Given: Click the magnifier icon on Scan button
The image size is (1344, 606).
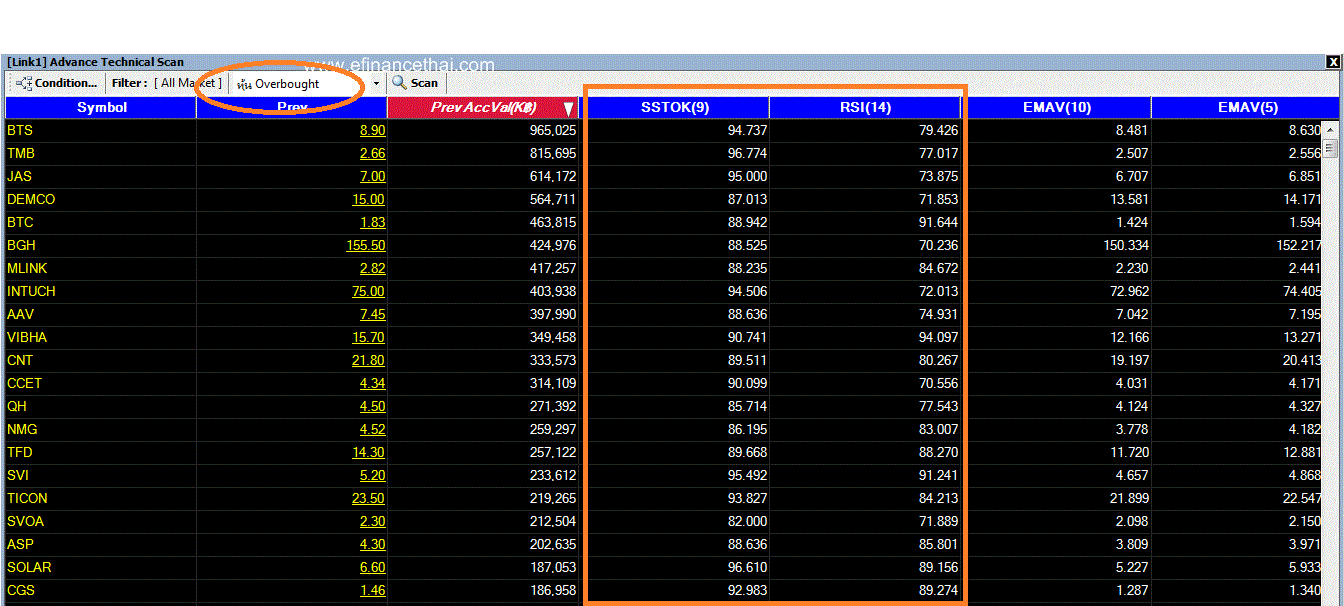Looking at the screenshot, I should [399, 83].
